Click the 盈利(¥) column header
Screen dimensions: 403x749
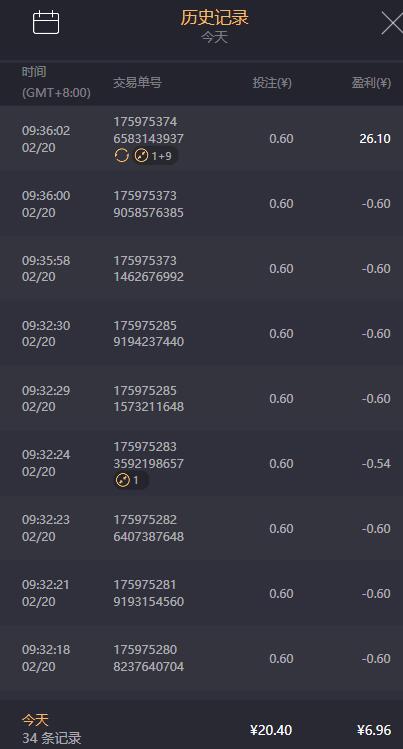tap(371, 83)
